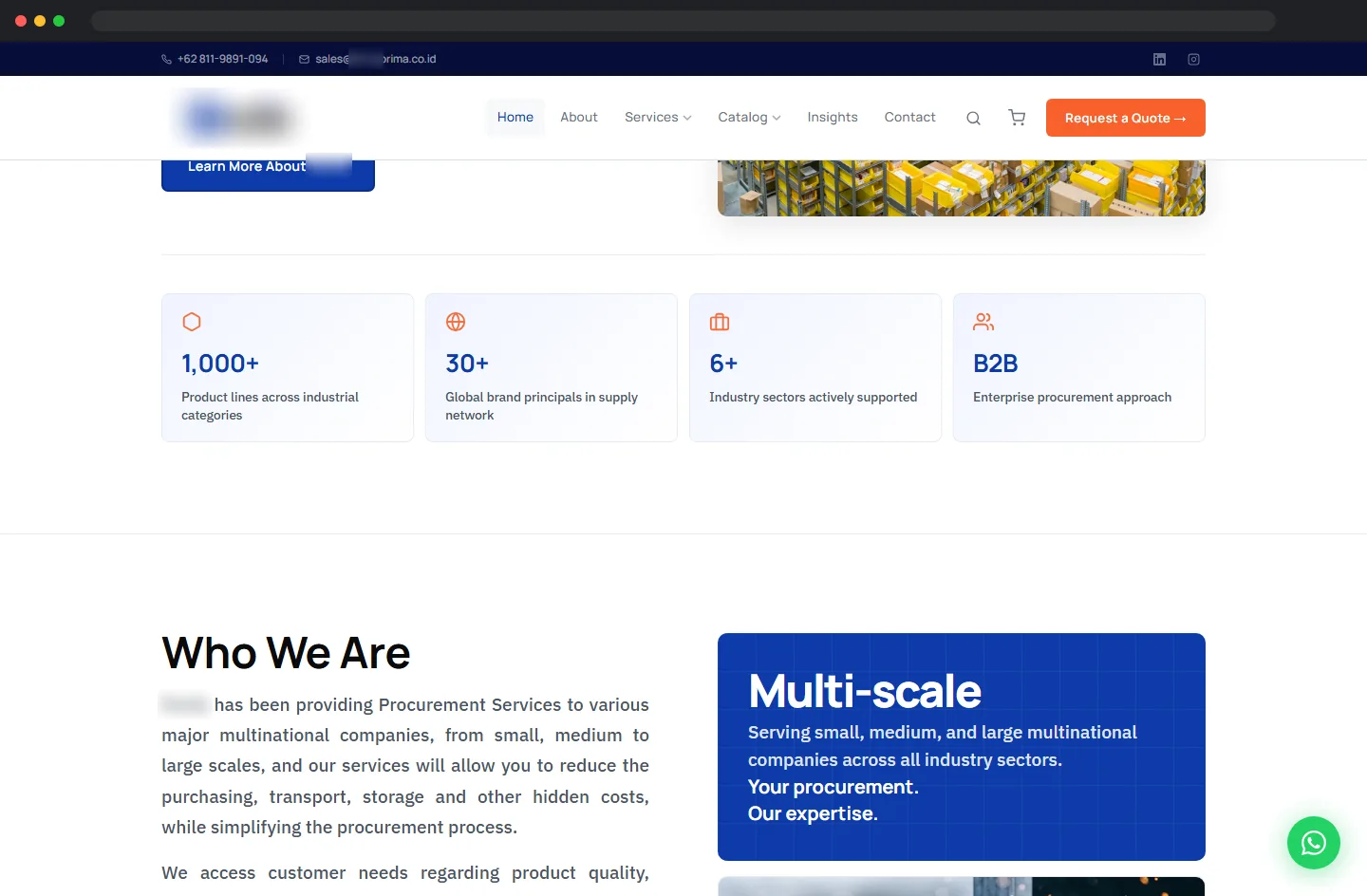
Task: Click the hexagon icon above 1,000+
Action: (x=192, y=322)
